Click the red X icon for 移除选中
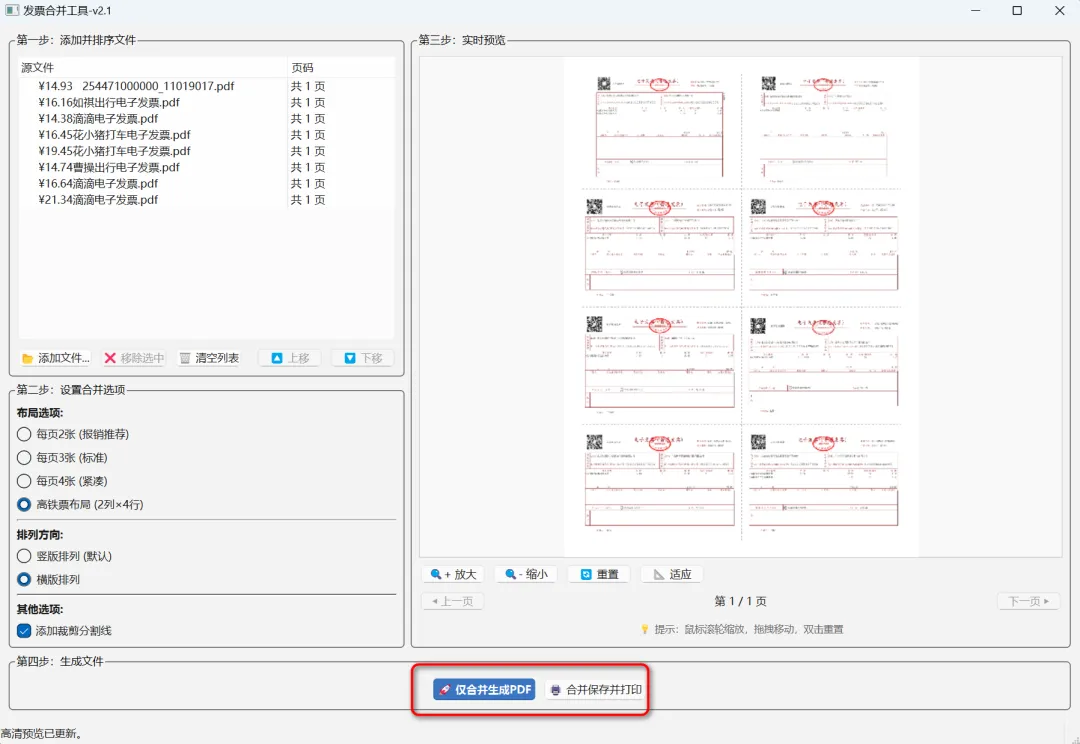1080x744 pixels. (x=110, y=358)
